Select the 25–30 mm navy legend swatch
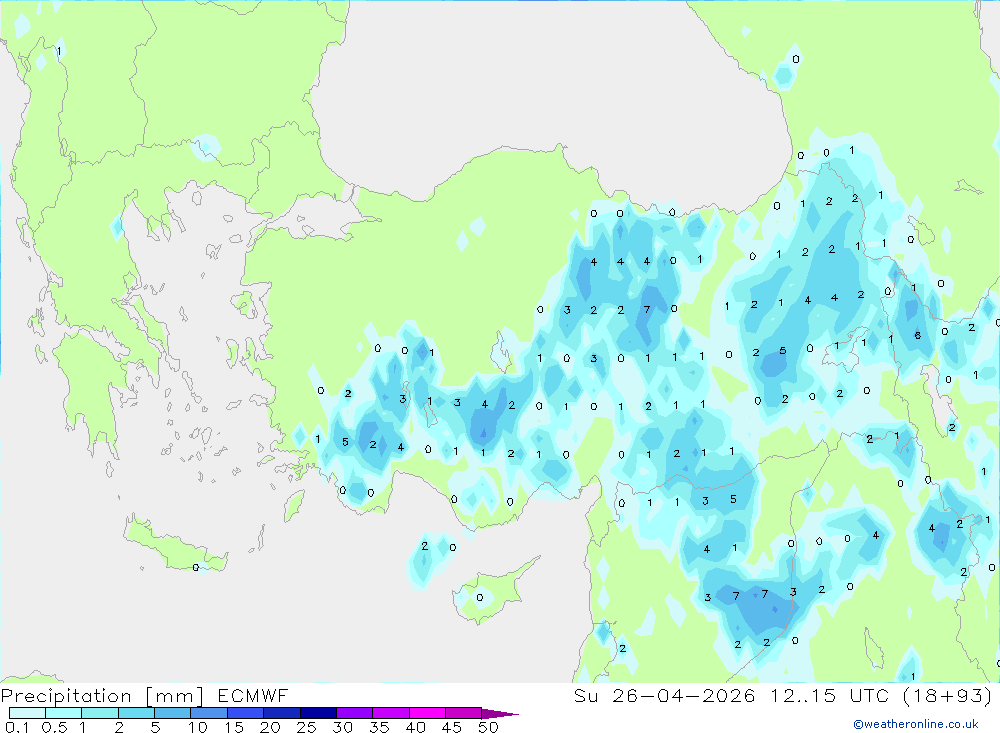Viewport: 1000px width, 733px height. tap(318, 713)
